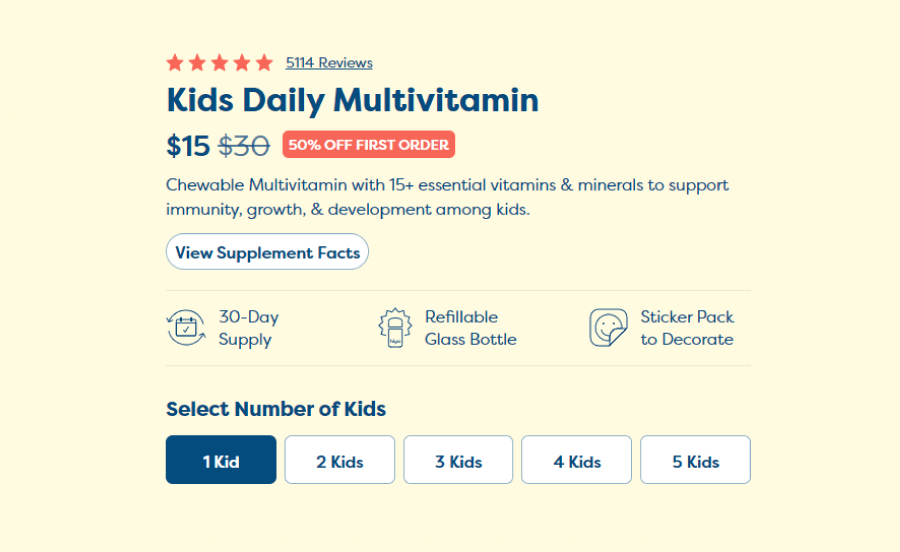
Task: Select the 1 Kid option
Action: pyautogui.click(x=221, y=460)
